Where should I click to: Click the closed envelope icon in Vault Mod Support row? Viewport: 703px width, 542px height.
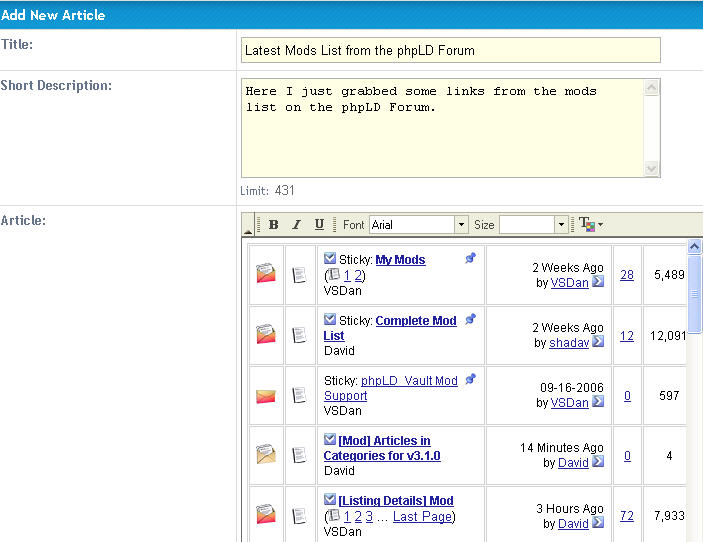[x=266, y=396]
